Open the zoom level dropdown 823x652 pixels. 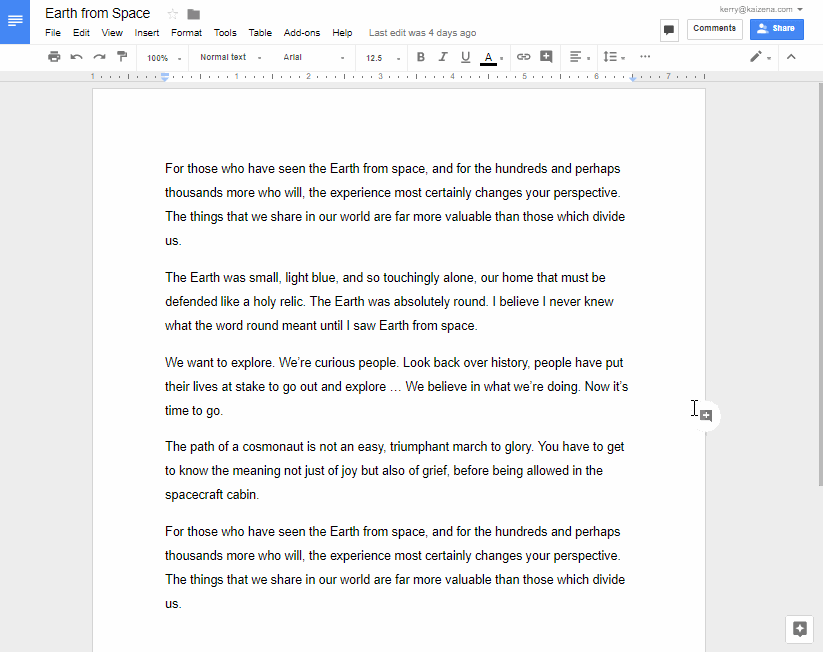pos(164,58)
